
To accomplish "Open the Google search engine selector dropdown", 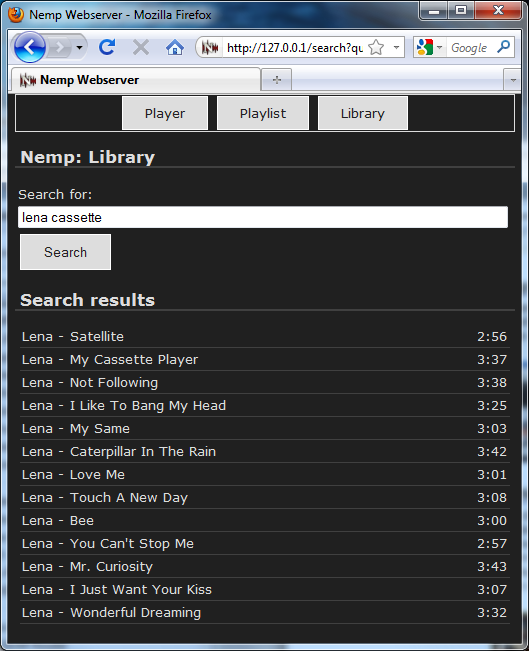I will click(x=429, y=47).
